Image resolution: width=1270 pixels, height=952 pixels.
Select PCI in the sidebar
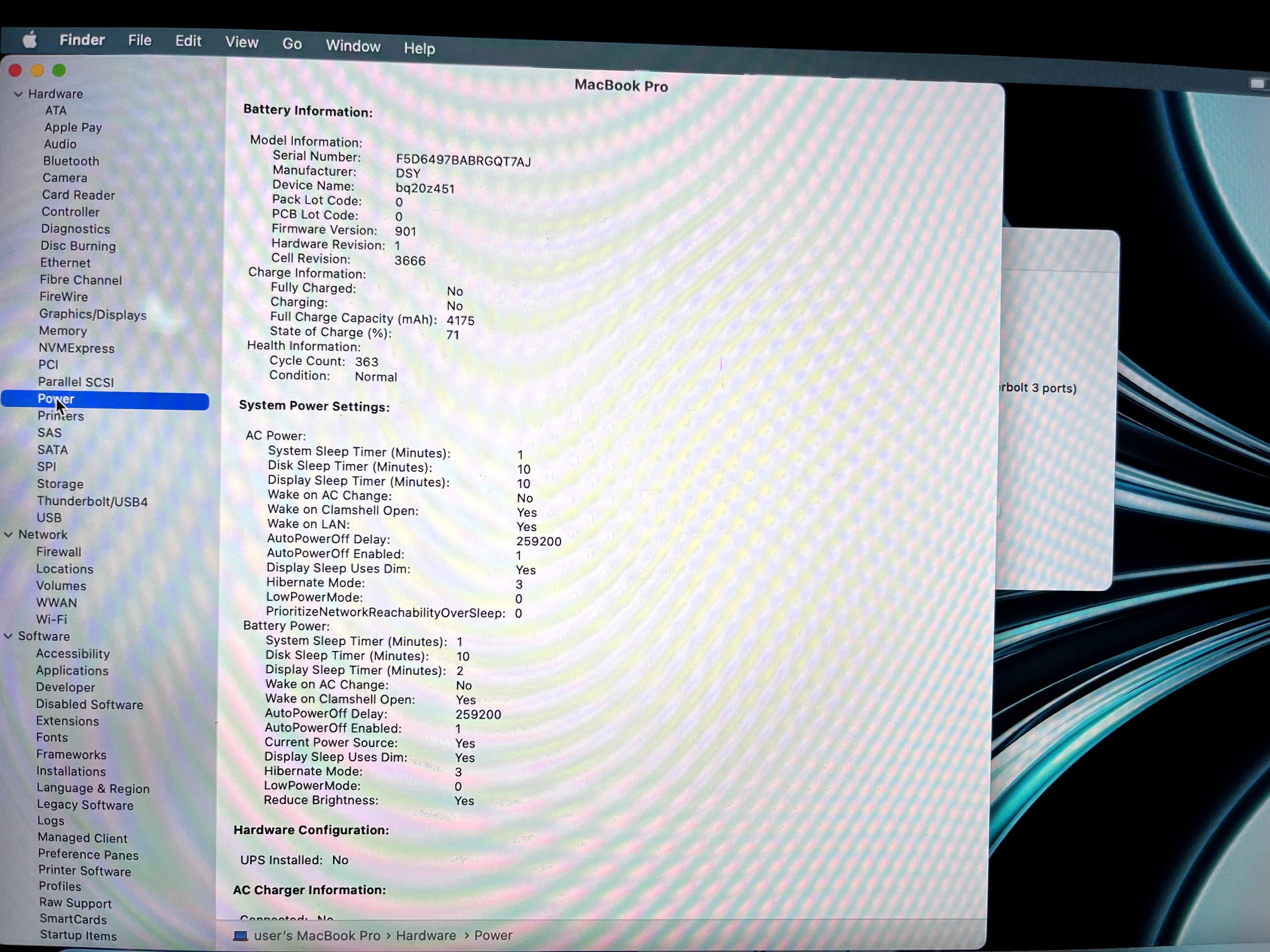point(48,365)
